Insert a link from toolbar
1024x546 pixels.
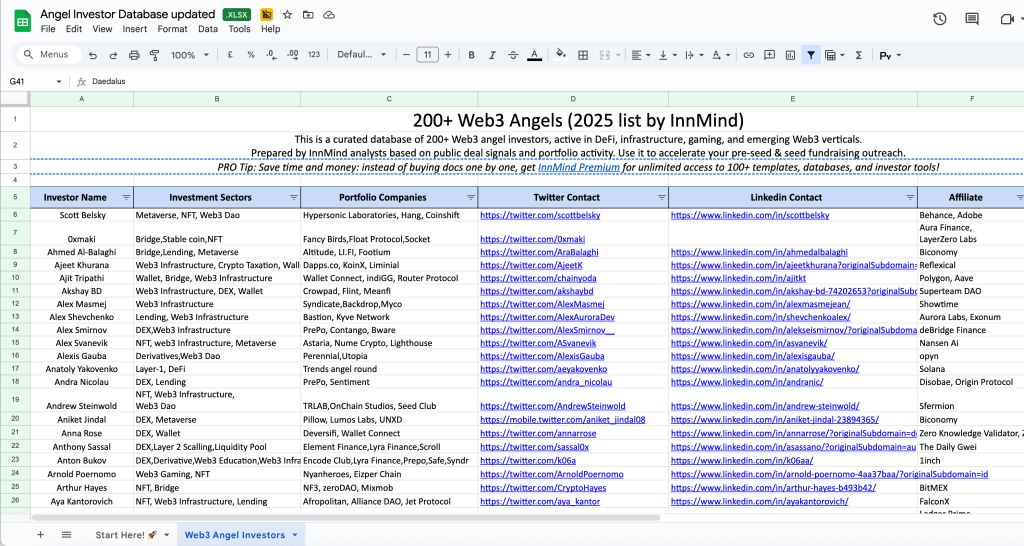tap(749, 55)
